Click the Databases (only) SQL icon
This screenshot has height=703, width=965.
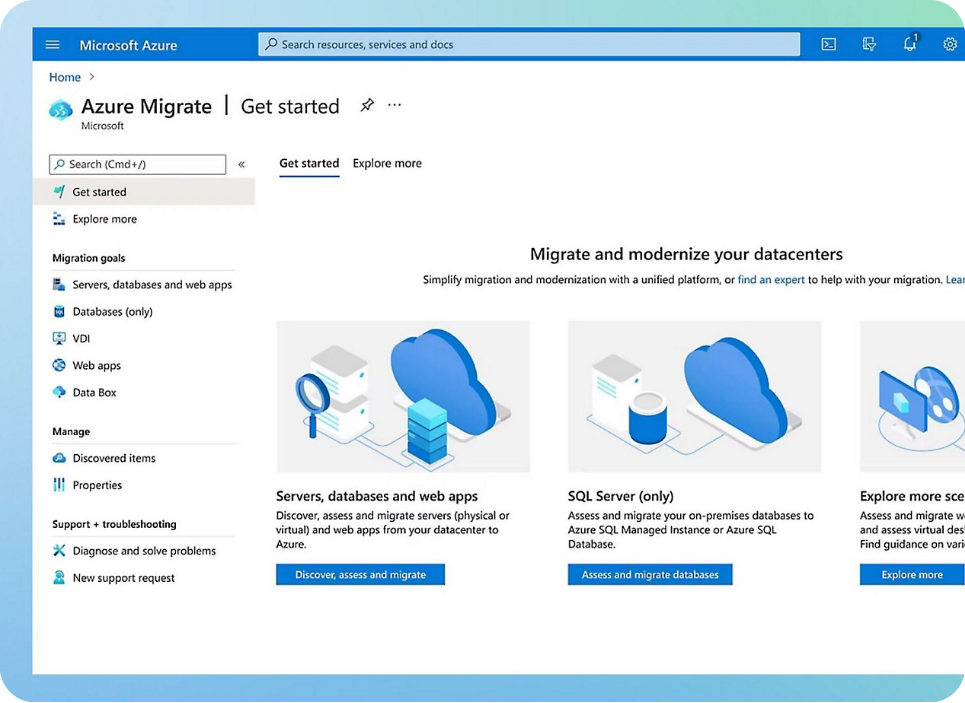point(59,311)
